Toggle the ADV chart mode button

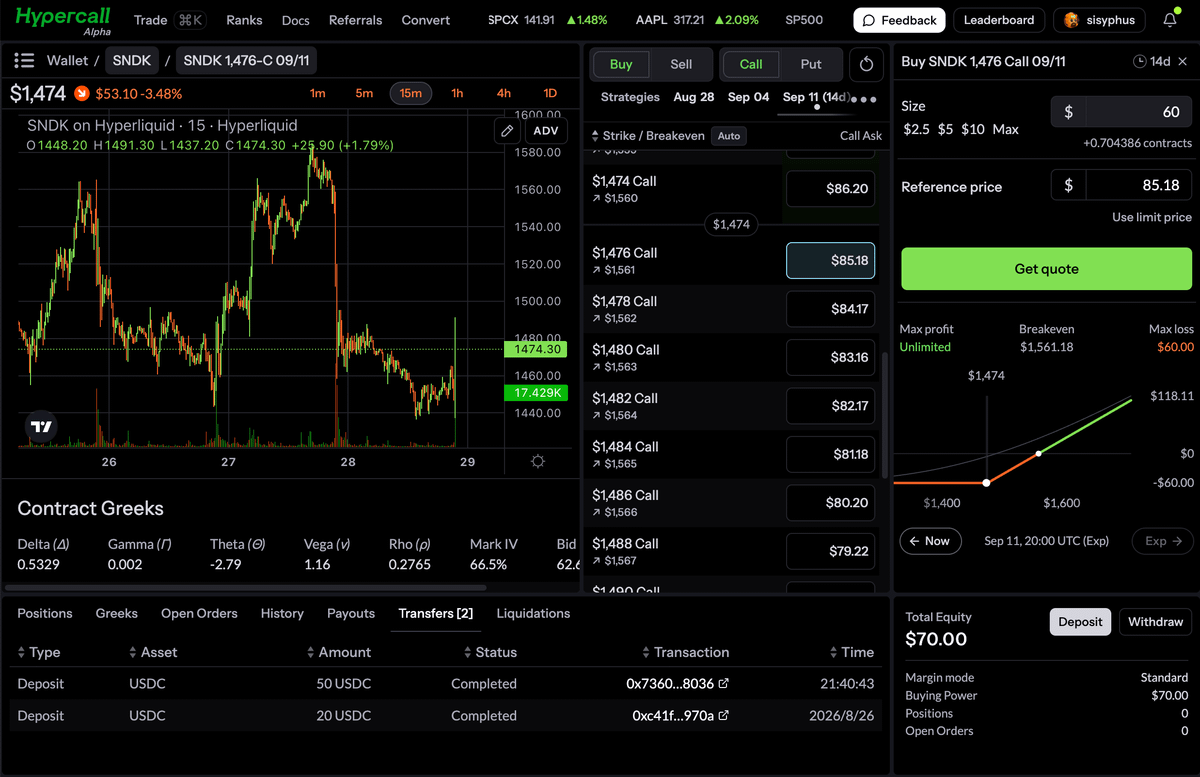546,131
